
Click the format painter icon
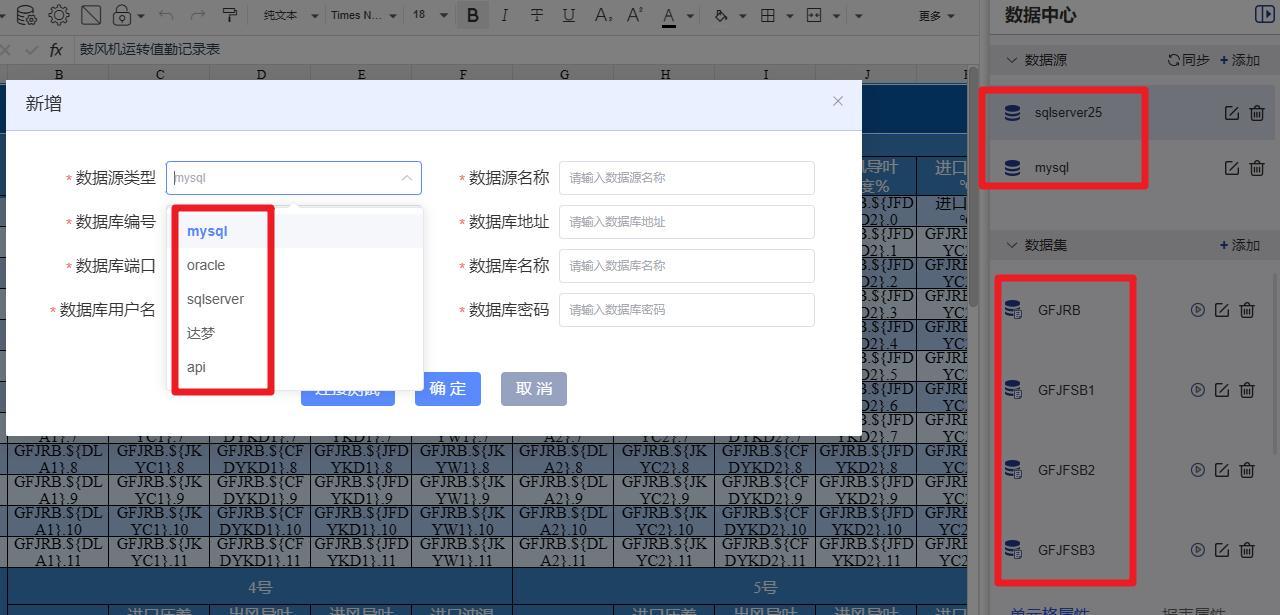229,15
